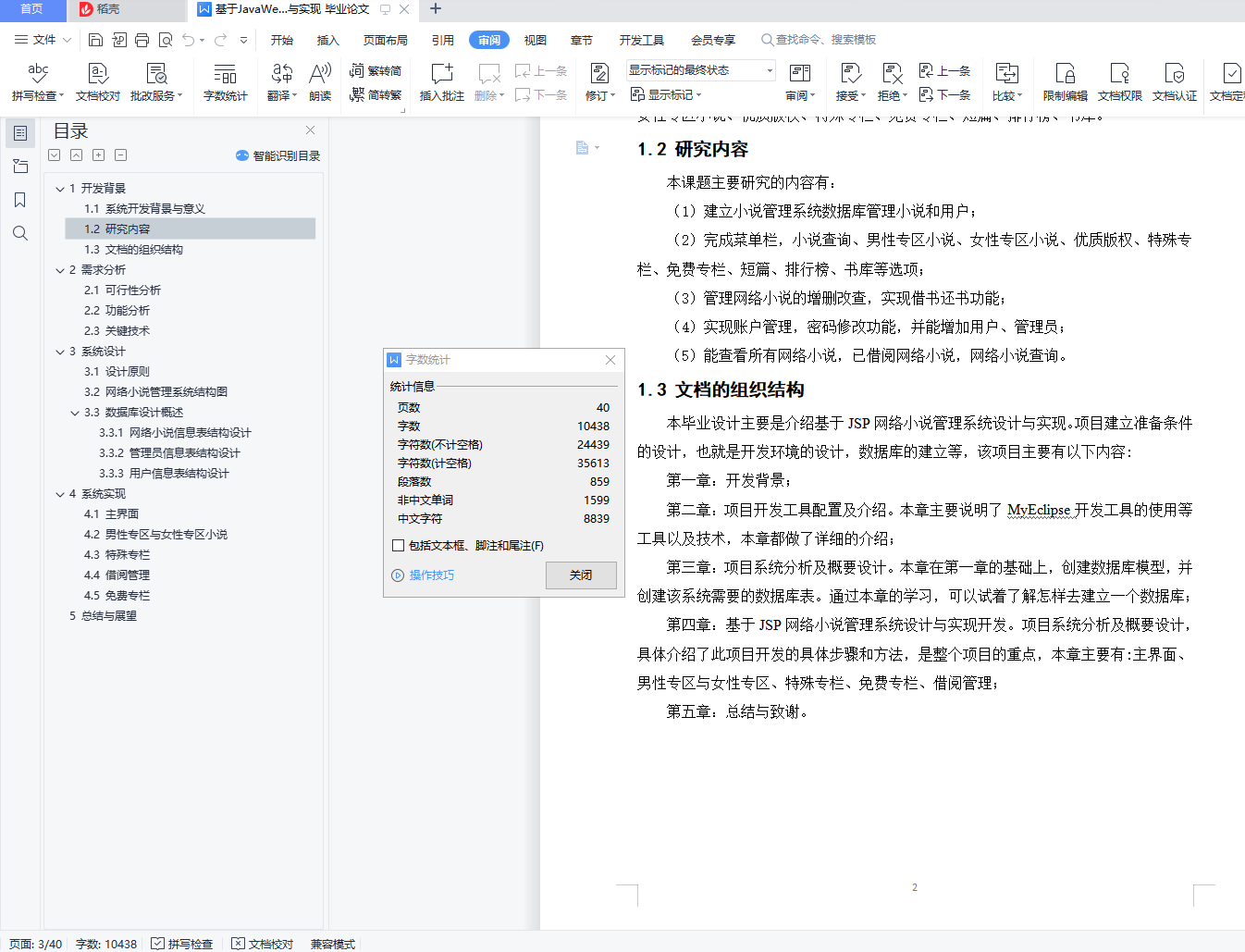Open 文档校对 in the review ribbon
The image size is (1245, 952).
(x=98, y=81)
